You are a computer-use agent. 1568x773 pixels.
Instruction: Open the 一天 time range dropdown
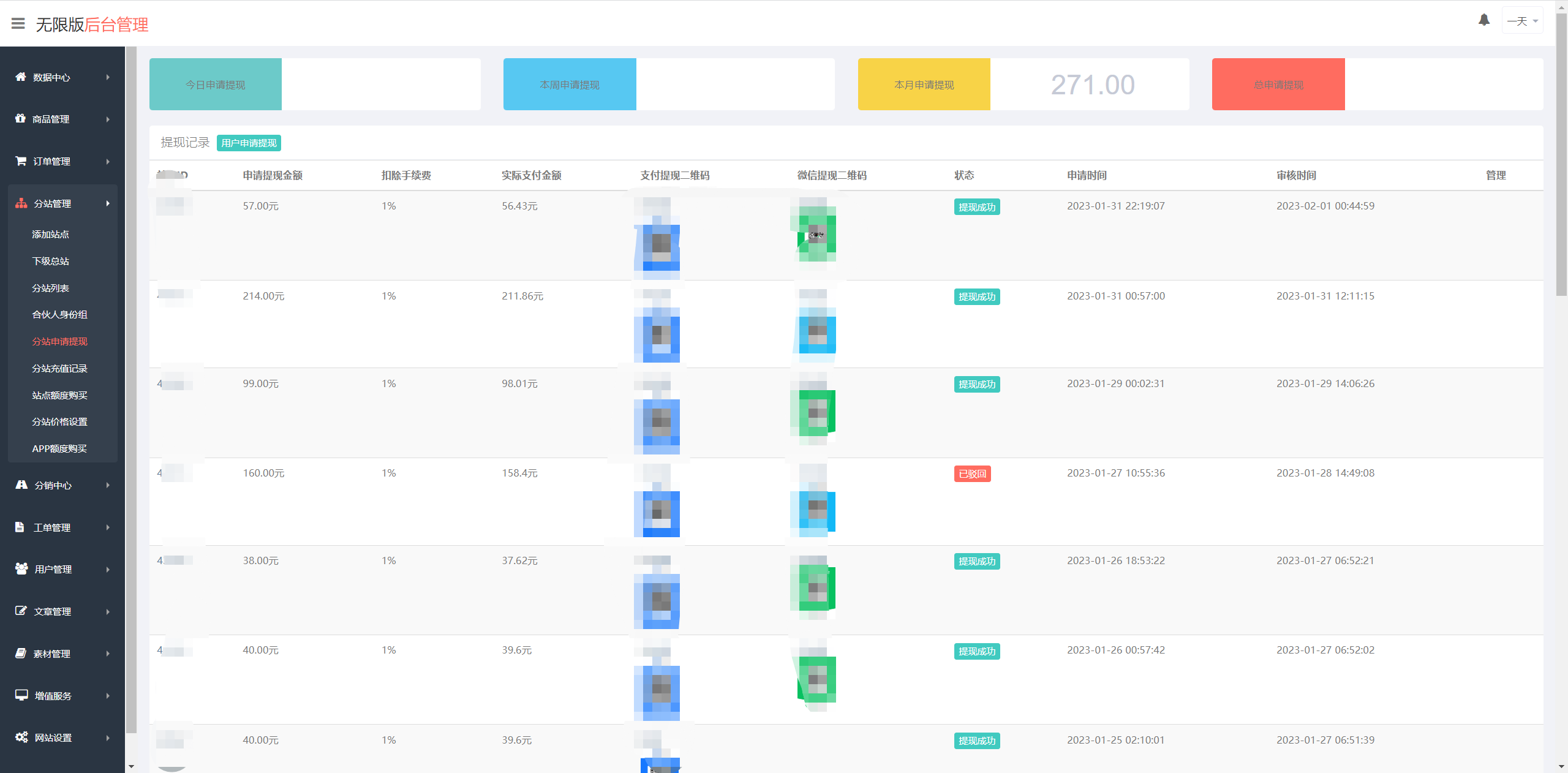[1522, 21]
